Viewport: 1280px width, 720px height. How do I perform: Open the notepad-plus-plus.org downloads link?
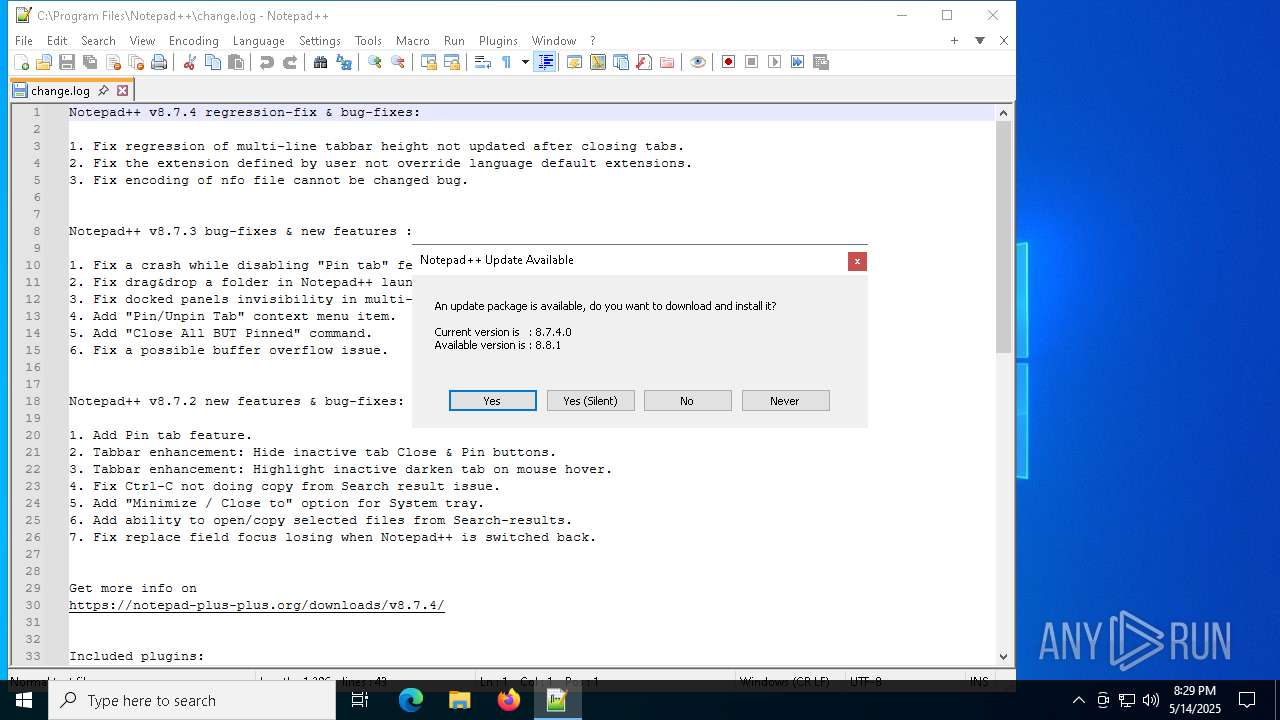(256, 605)
